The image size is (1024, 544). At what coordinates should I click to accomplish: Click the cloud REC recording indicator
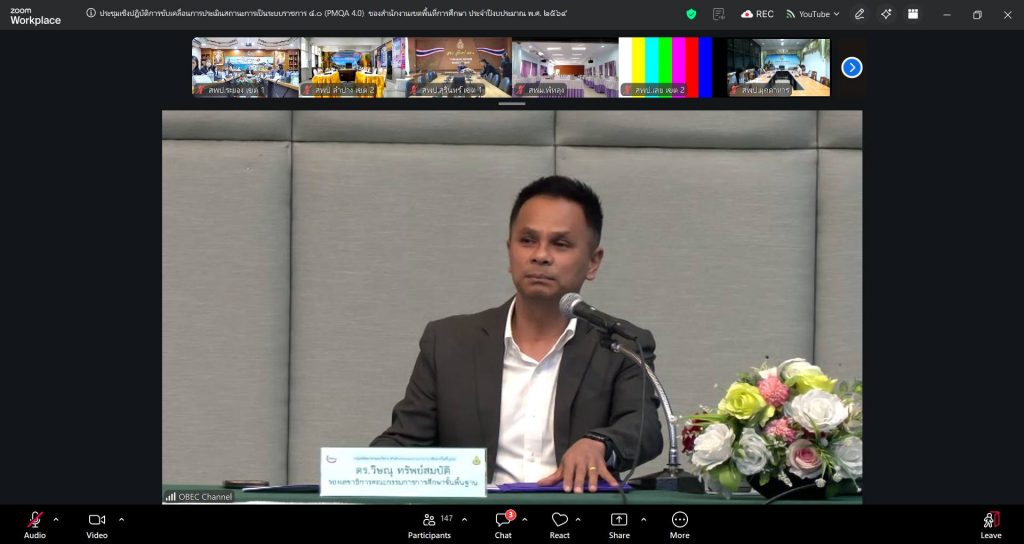click(757, 14)
